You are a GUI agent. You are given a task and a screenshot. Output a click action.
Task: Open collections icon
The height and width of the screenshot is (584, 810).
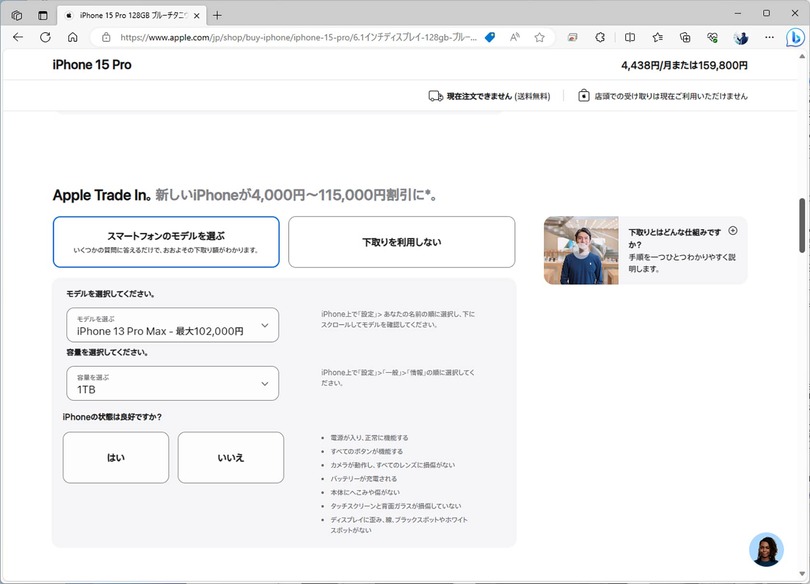tap(685, 37)
